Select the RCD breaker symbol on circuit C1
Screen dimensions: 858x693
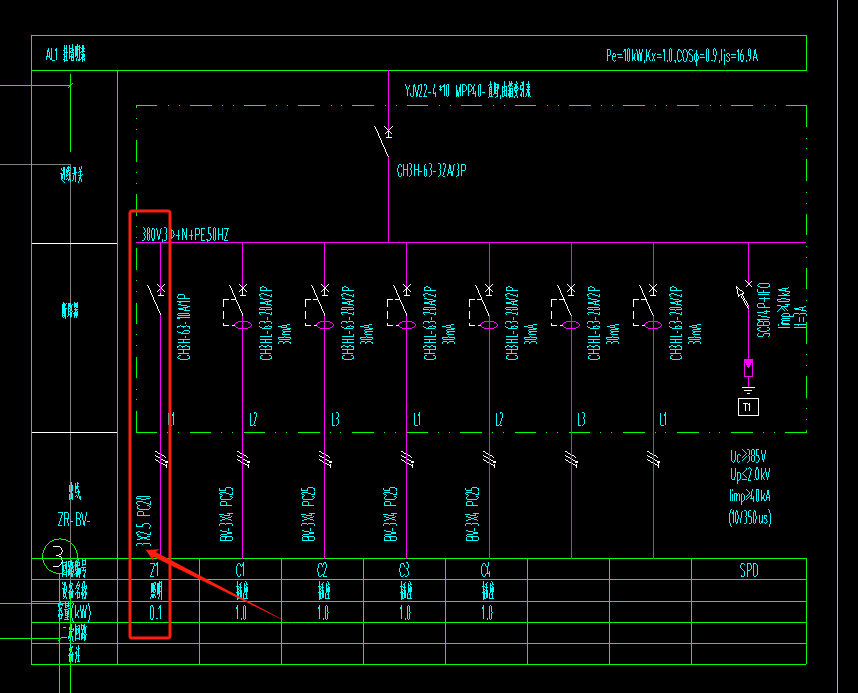237,308
